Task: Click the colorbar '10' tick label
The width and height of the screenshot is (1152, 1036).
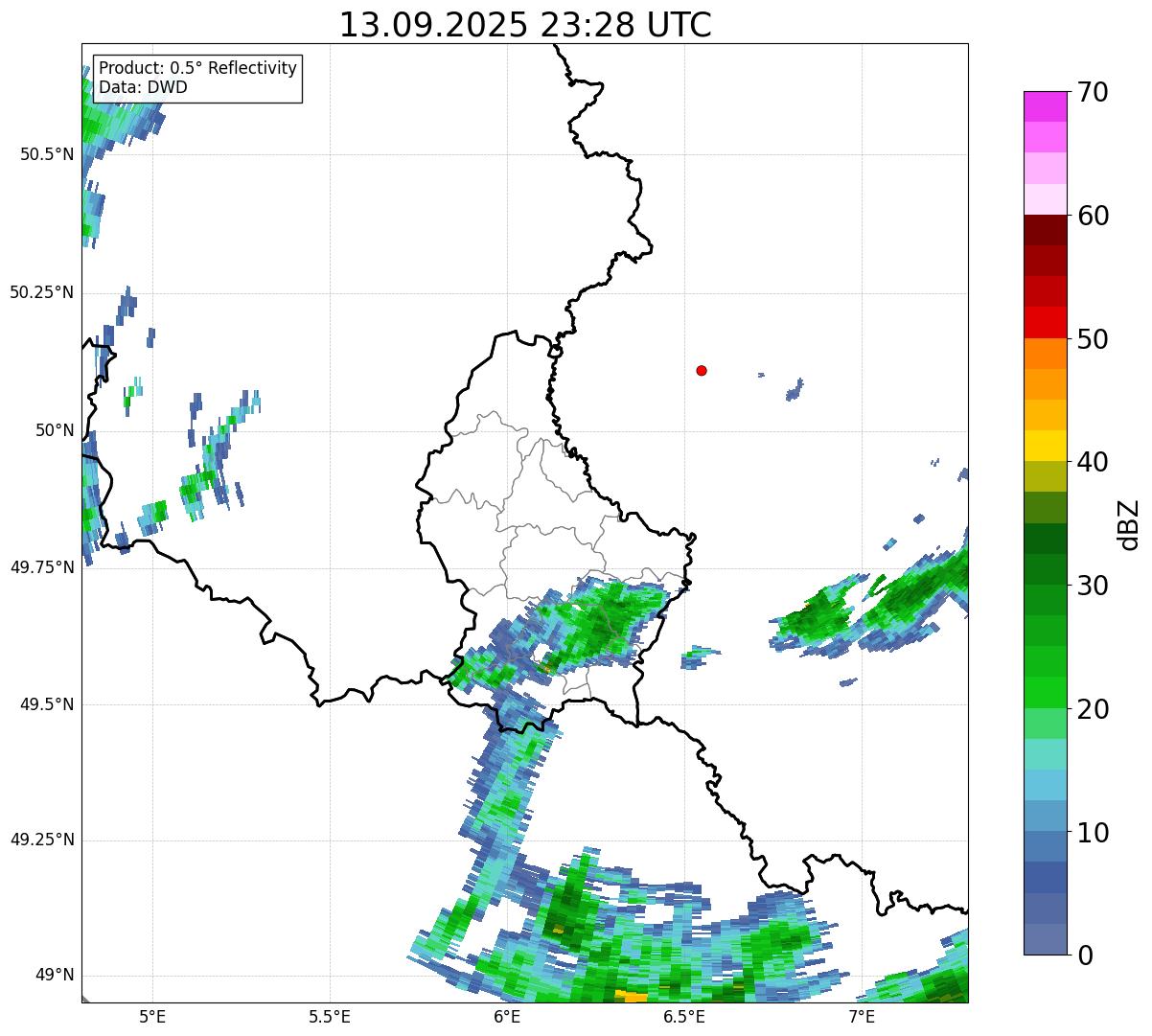Action: point(1093,832)
